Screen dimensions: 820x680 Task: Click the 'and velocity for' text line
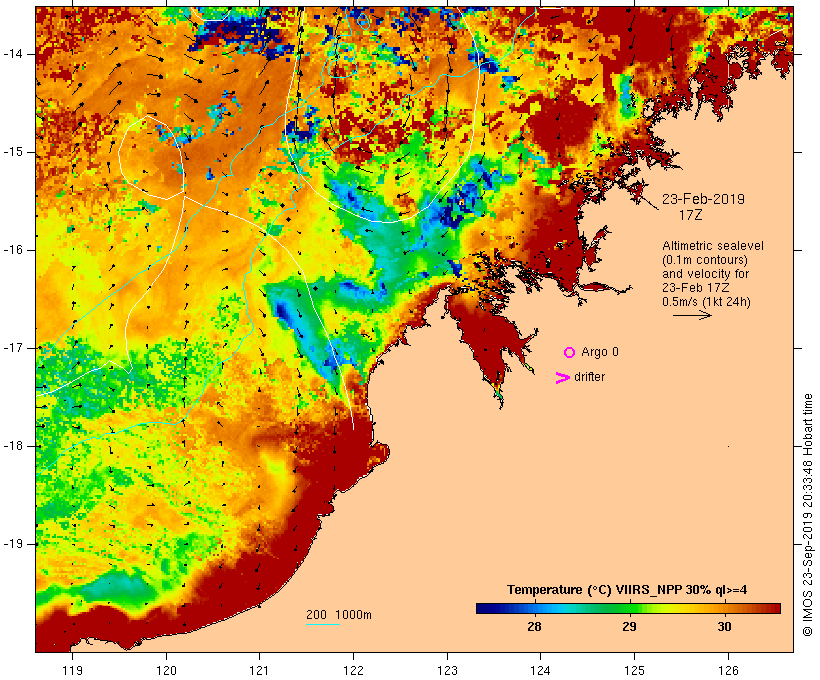click(x=705, y=274)
